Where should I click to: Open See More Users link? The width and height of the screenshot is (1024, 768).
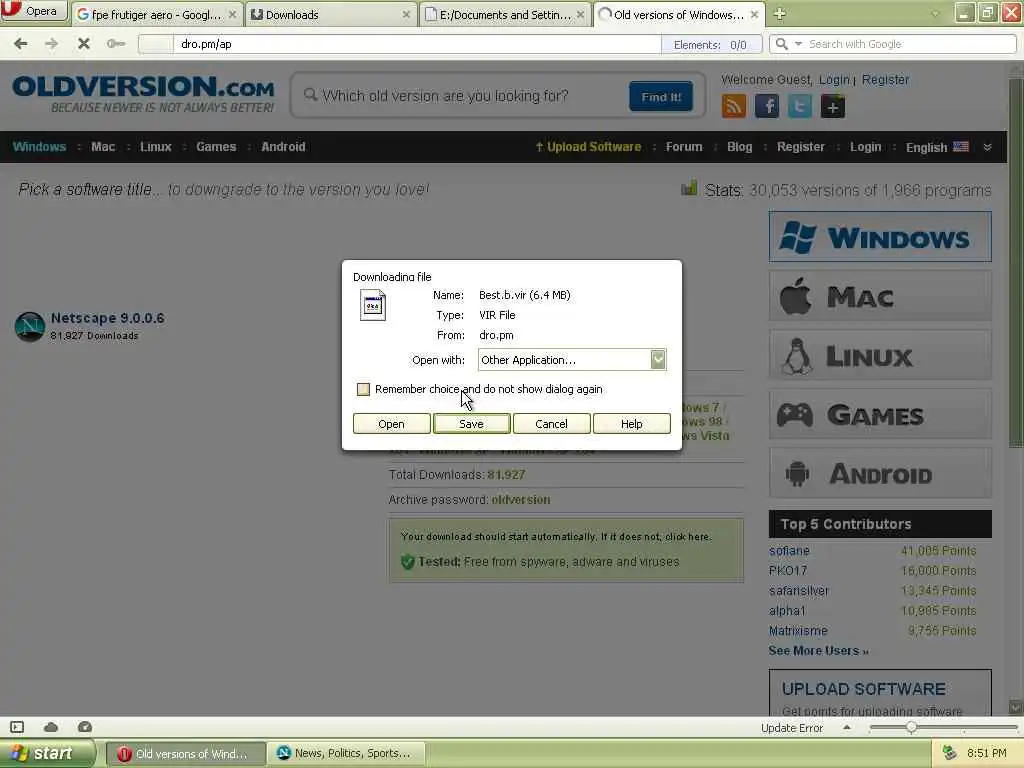pos(818,650)
